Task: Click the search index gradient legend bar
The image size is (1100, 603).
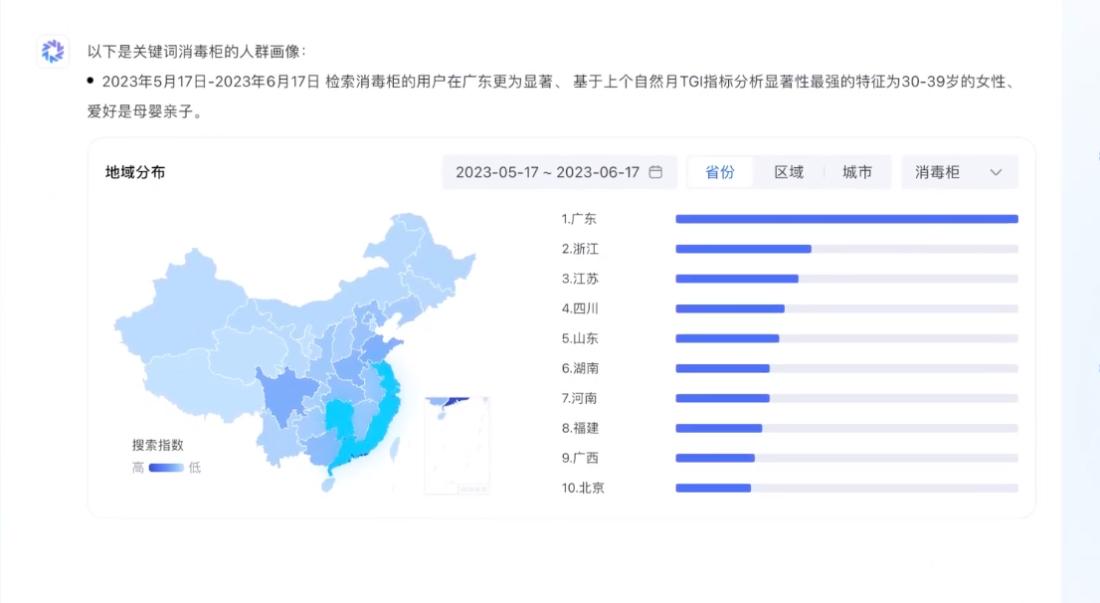Action: tap(166, 468)
